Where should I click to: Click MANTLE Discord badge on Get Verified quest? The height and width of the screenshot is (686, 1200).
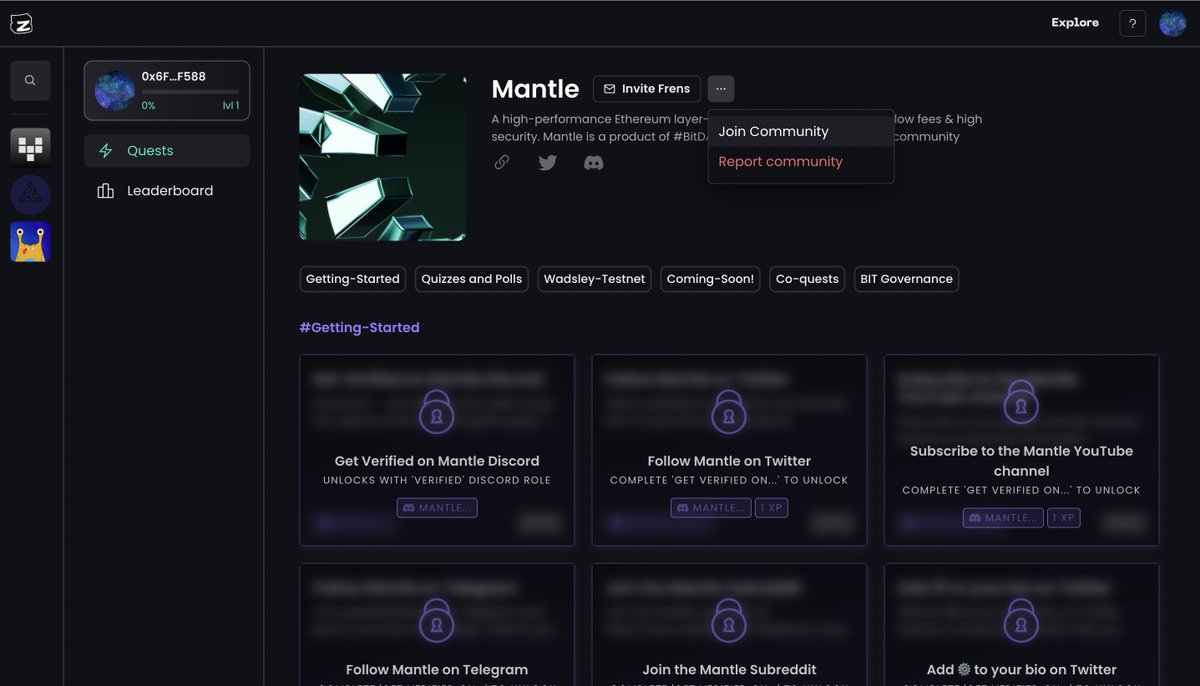point(437,508)
